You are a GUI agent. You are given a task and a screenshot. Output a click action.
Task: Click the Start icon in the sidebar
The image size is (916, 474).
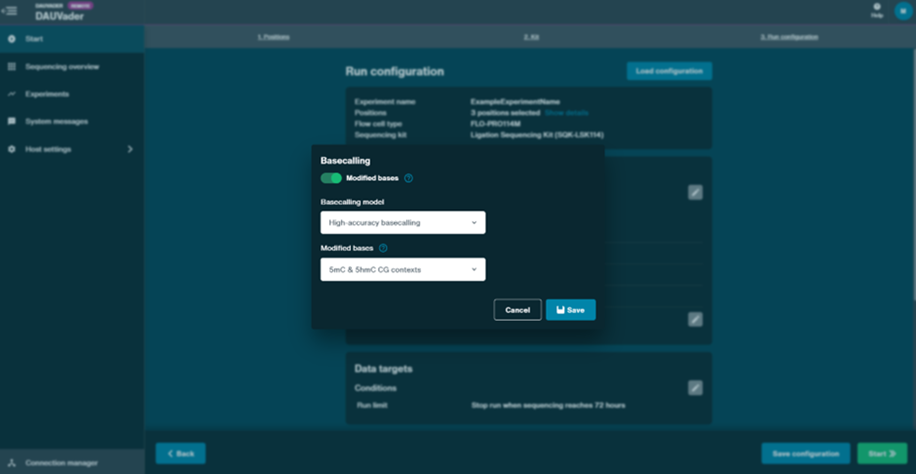pos(12,39)
